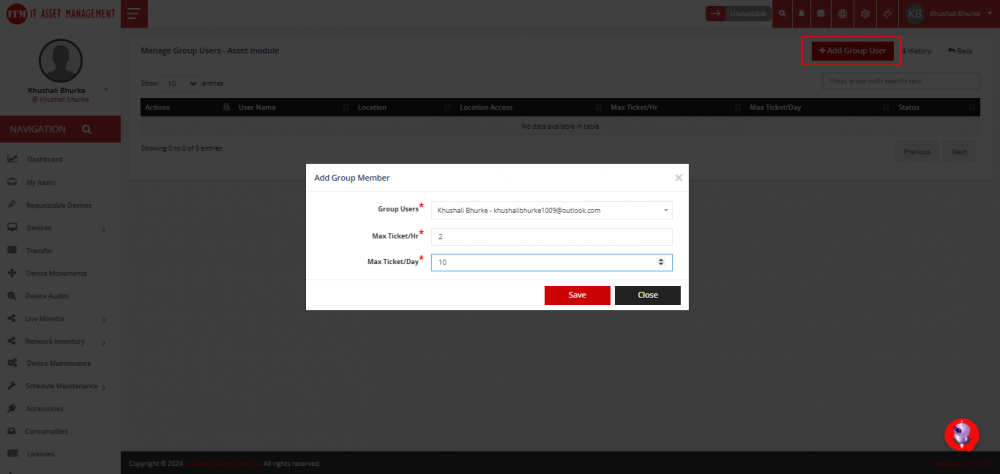Image resolution: width=1000 pixels, height=474 pixels.
Task: Open History of group users
Action: 917,51
